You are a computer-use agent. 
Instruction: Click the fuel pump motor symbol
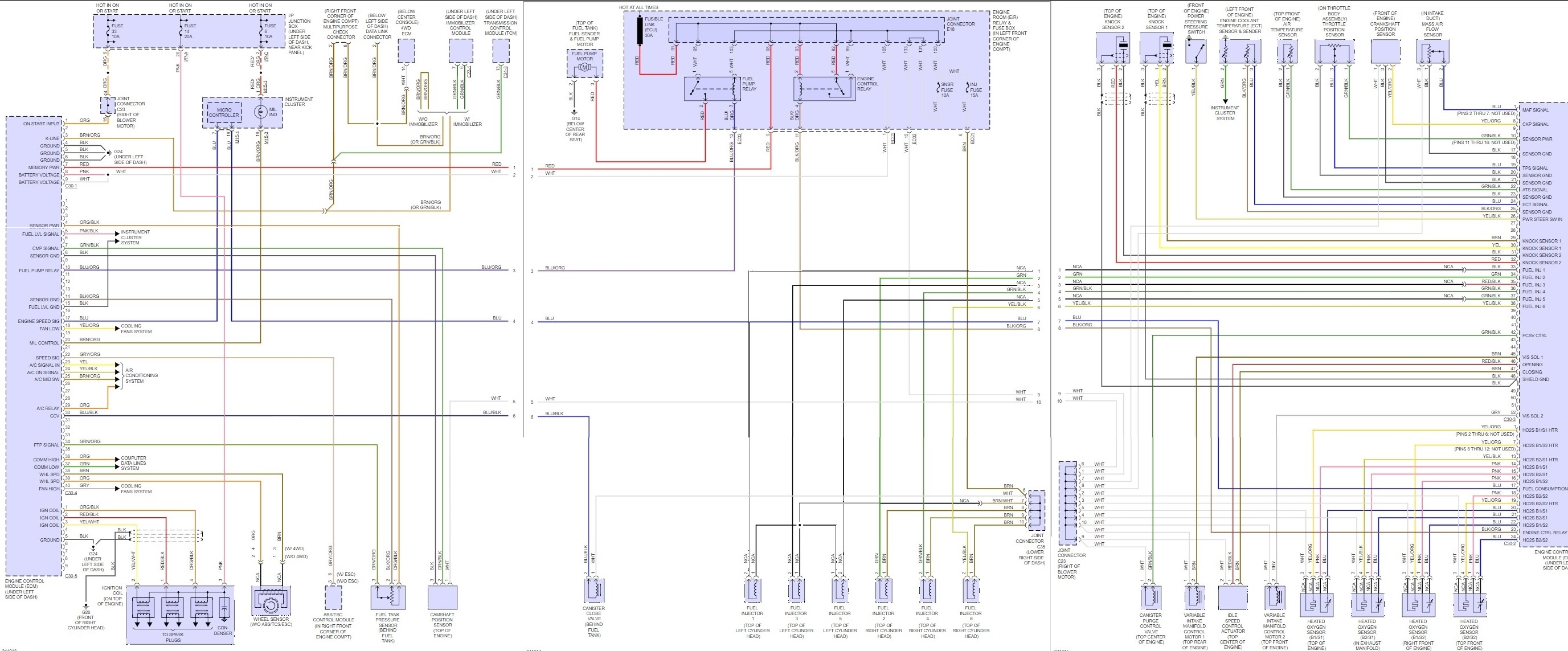[x=585, y=67]
